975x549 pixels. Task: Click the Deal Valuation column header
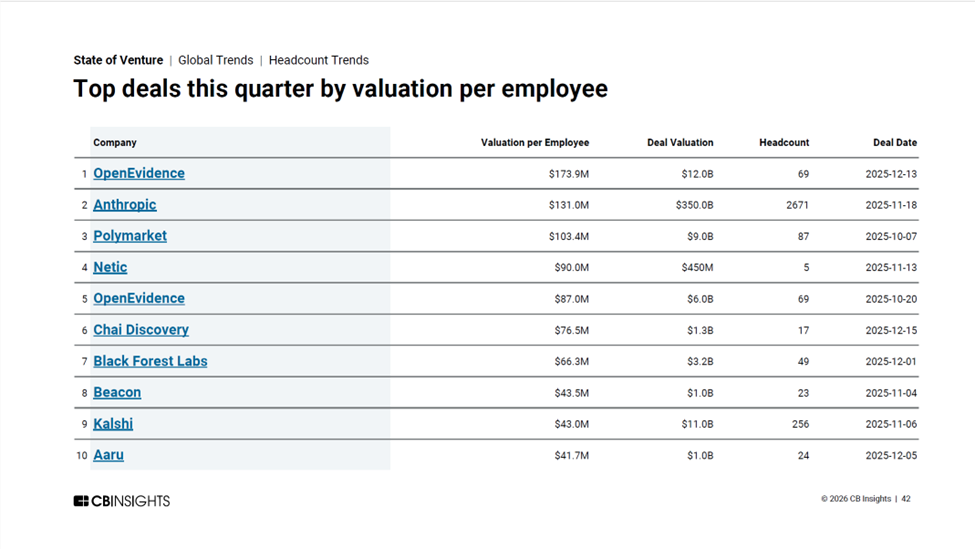click(x=680, y=143)
